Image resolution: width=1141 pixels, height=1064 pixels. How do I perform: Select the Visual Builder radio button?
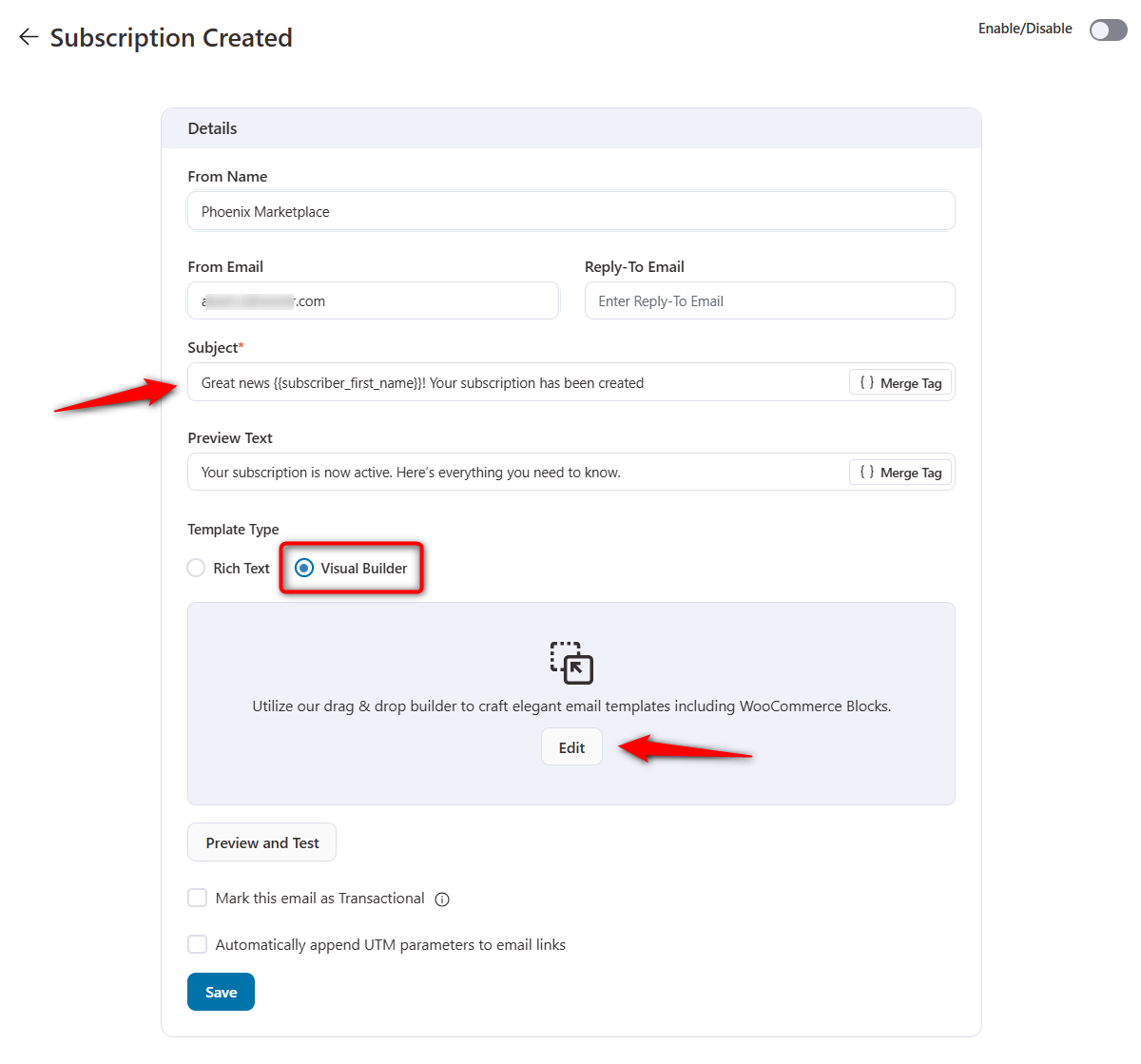coord(303,568)
